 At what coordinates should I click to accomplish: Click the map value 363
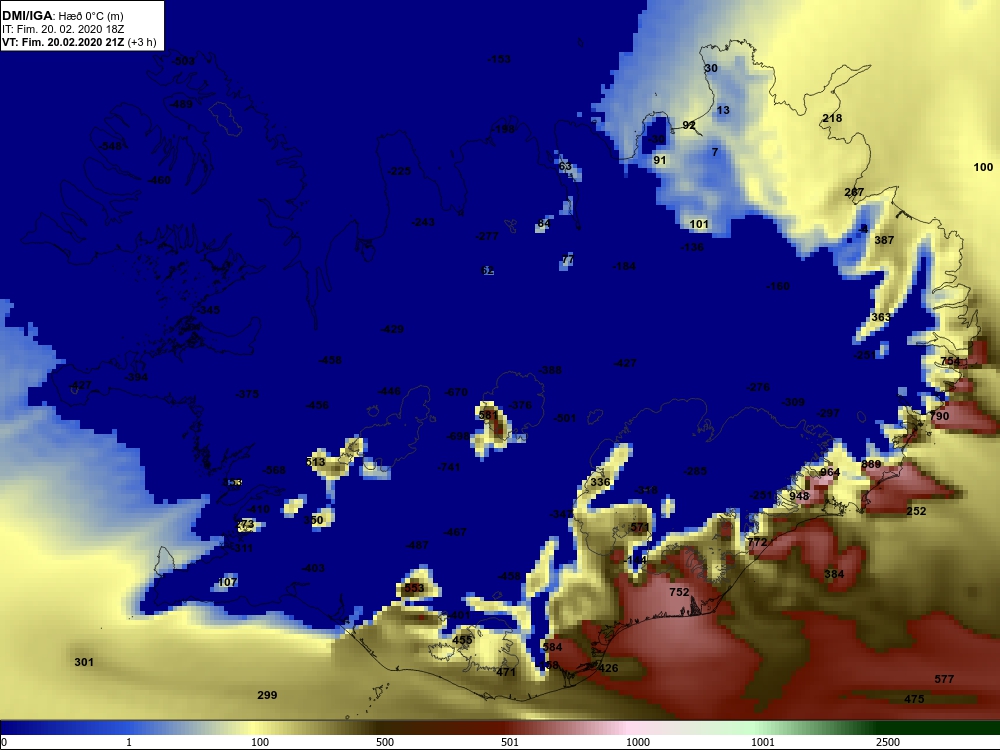(881, 318)
